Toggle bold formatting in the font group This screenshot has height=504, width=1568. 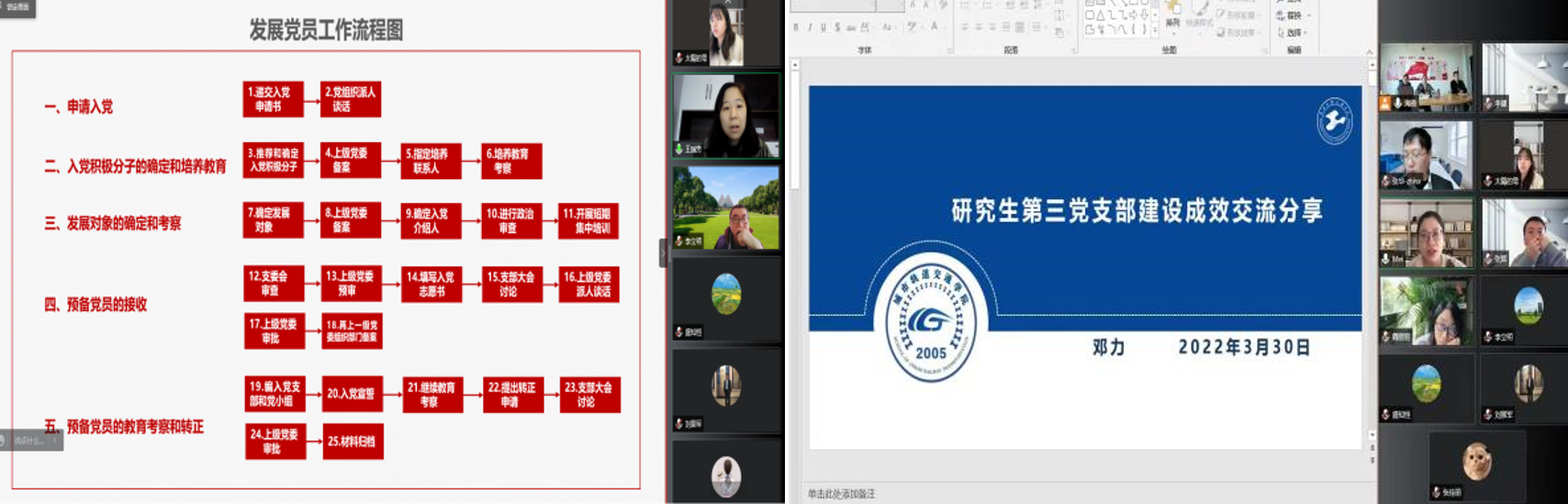[x=796, y=28]
